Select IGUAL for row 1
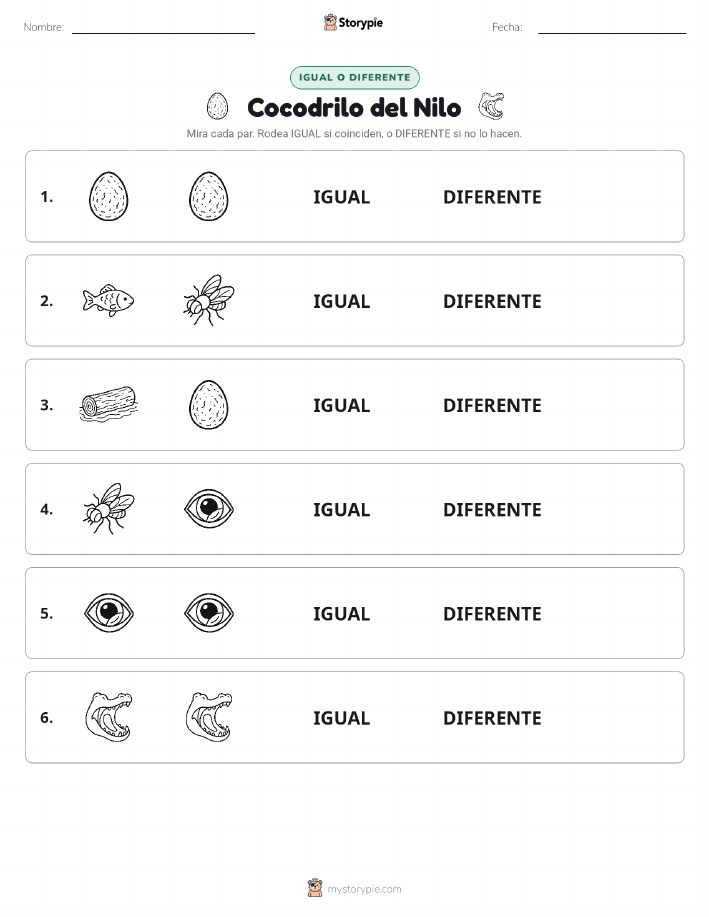Viewport: 709px width, 917px height. click(342, 197)
